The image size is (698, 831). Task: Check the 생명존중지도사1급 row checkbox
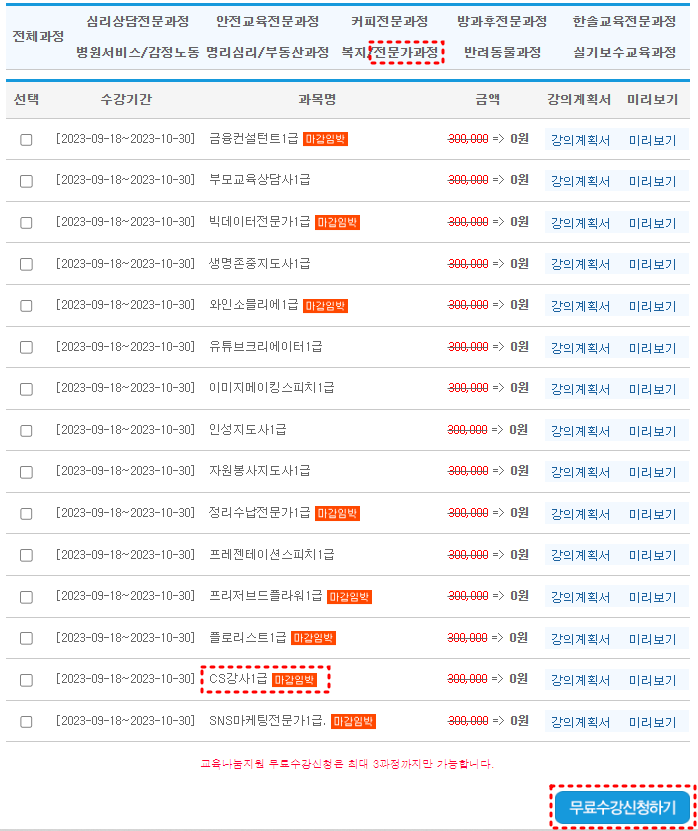(x=26, y=264)
